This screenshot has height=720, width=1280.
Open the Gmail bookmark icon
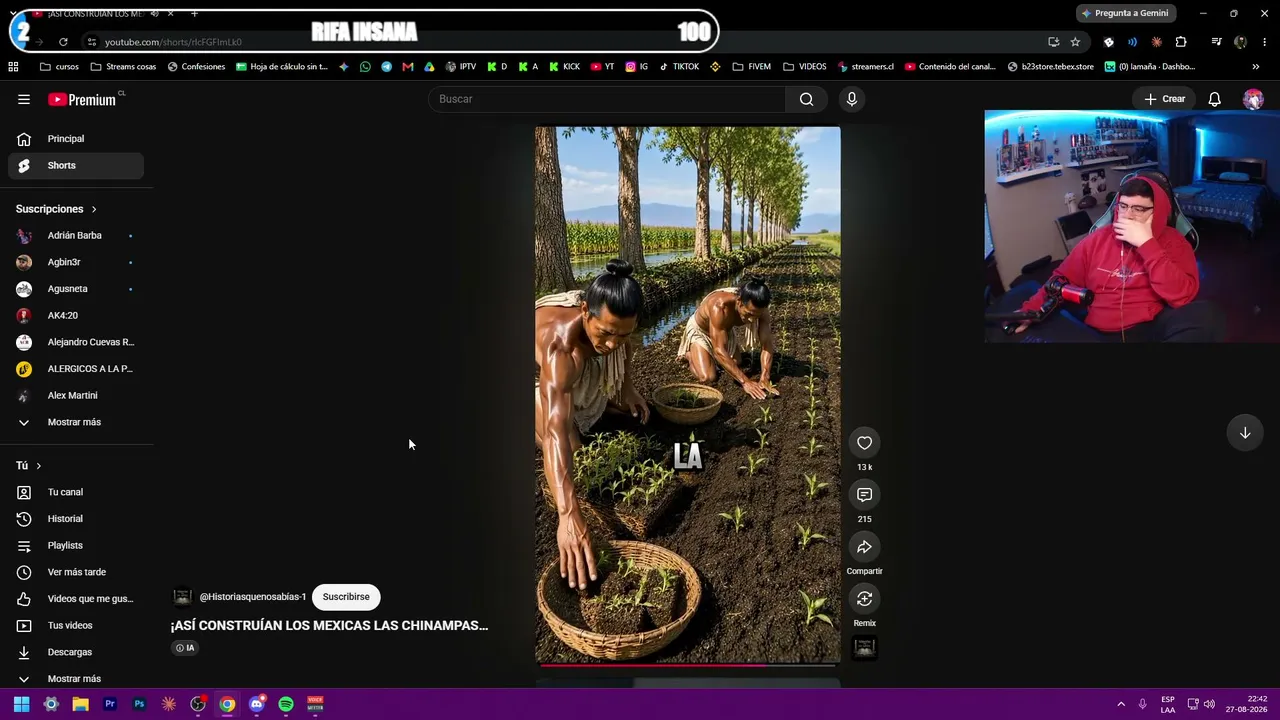(407, 67)
